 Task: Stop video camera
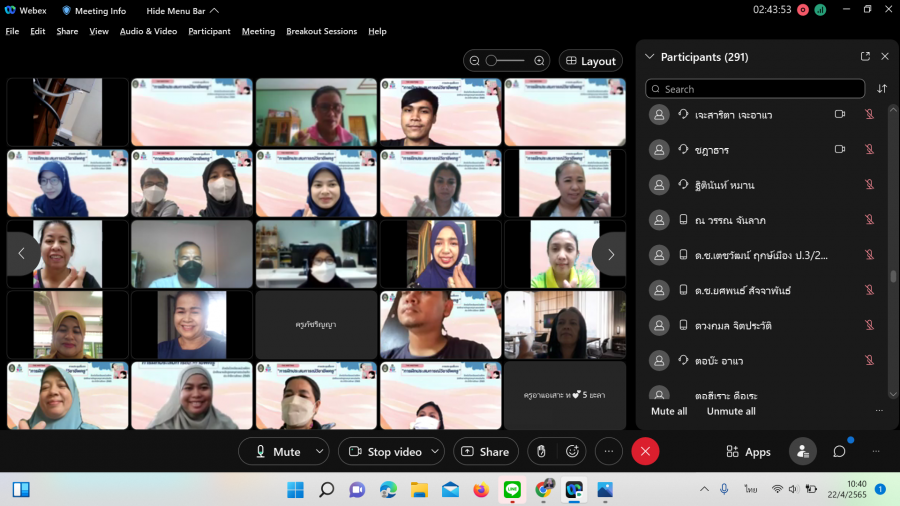pos(383,452)
